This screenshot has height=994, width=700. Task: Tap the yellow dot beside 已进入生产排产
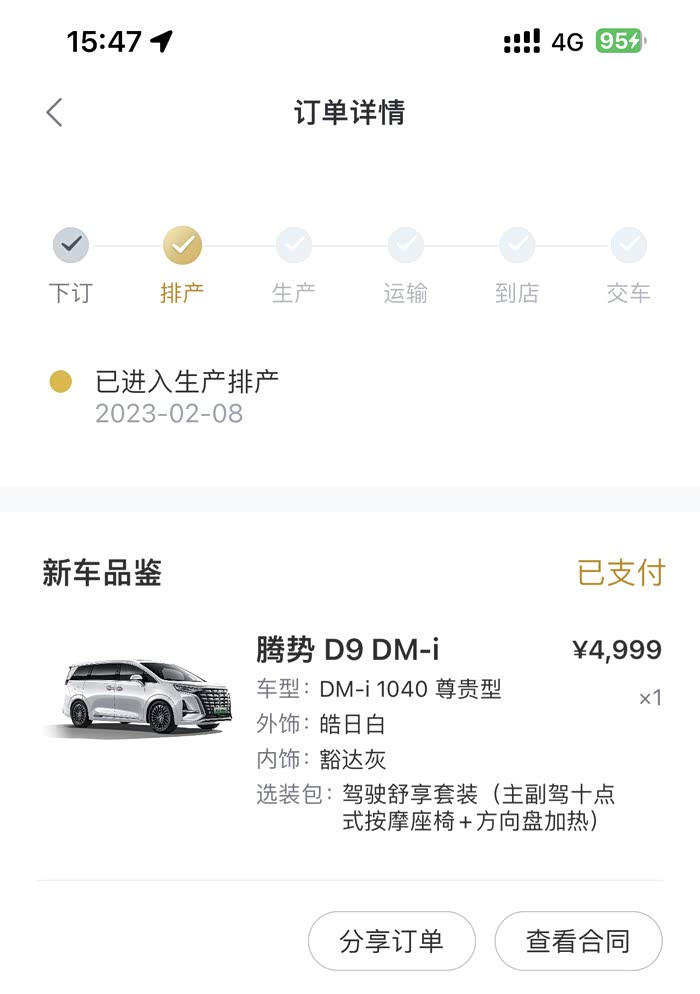[61, 381]
